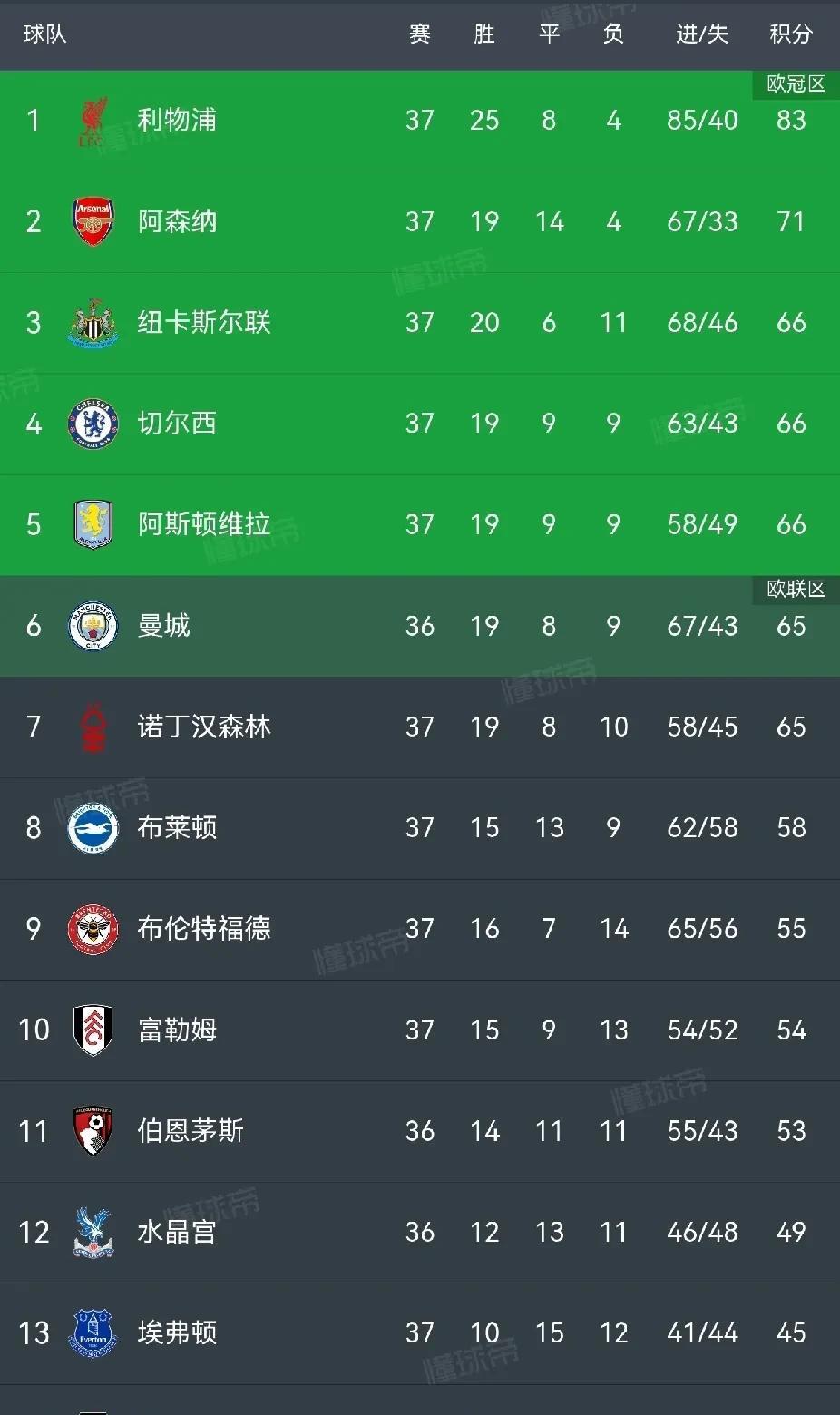This screenshot has width=840, height=1415.
Task: Click the 球队 team column header
Action: 44,34
